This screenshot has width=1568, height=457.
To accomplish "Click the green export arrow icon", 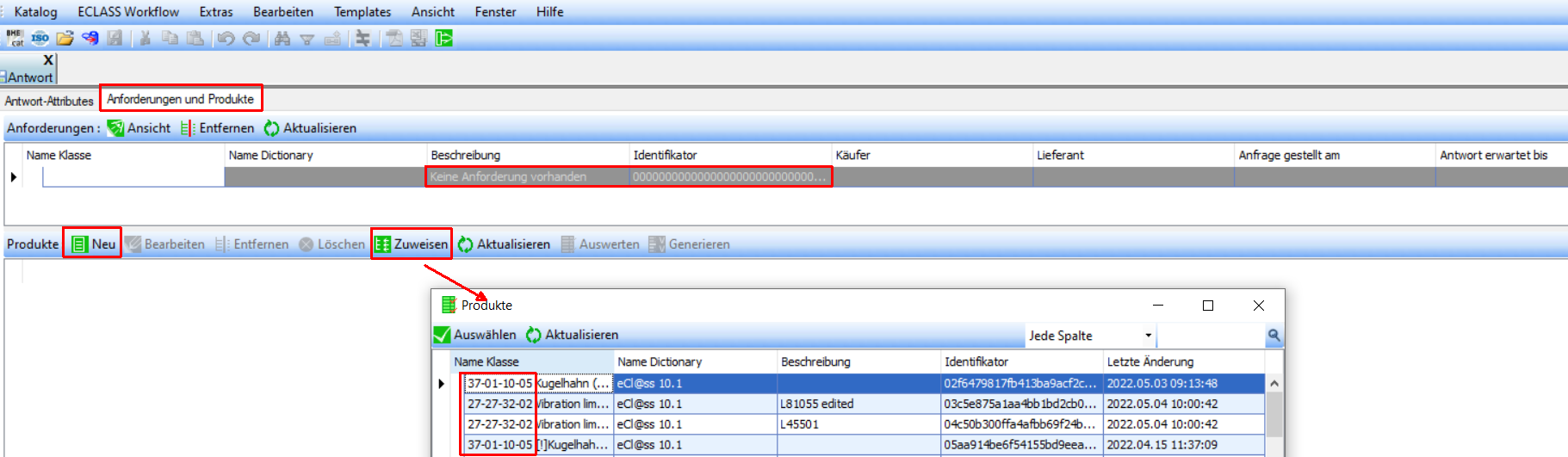I will 444,38.
